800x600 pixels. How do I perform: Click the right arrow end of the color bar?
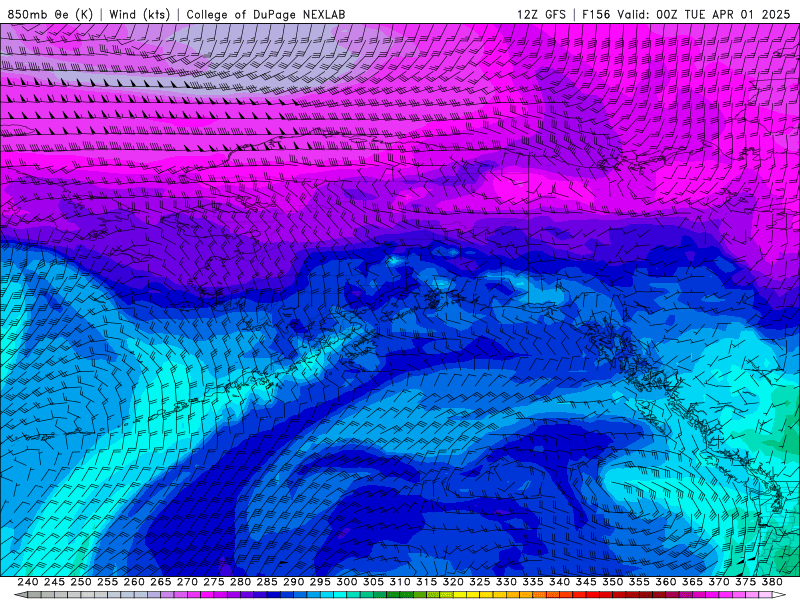pos(779,595)
